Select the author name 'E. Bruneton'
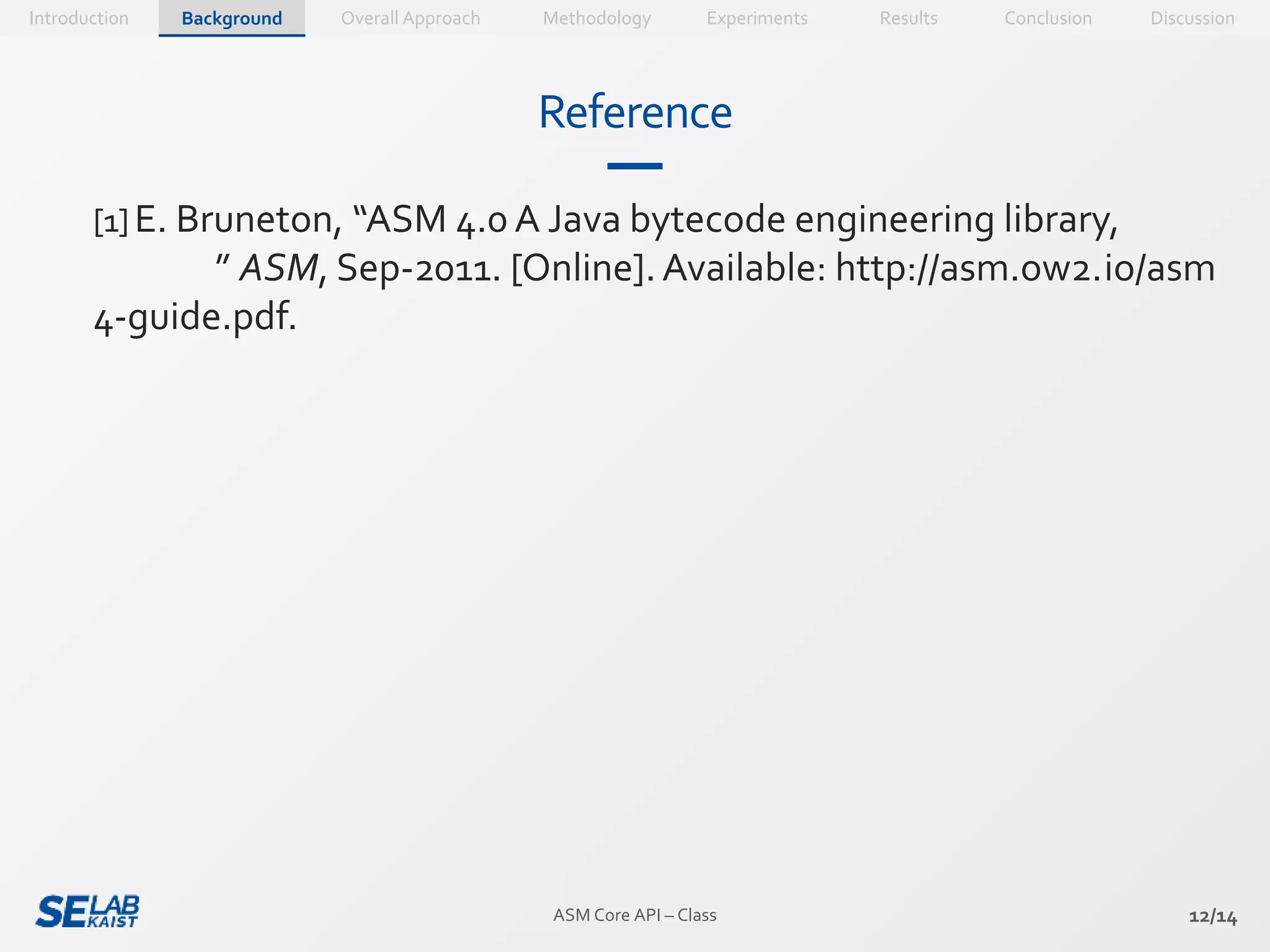1270x952 pixels. pyautogui.click(x=238, y=219)
